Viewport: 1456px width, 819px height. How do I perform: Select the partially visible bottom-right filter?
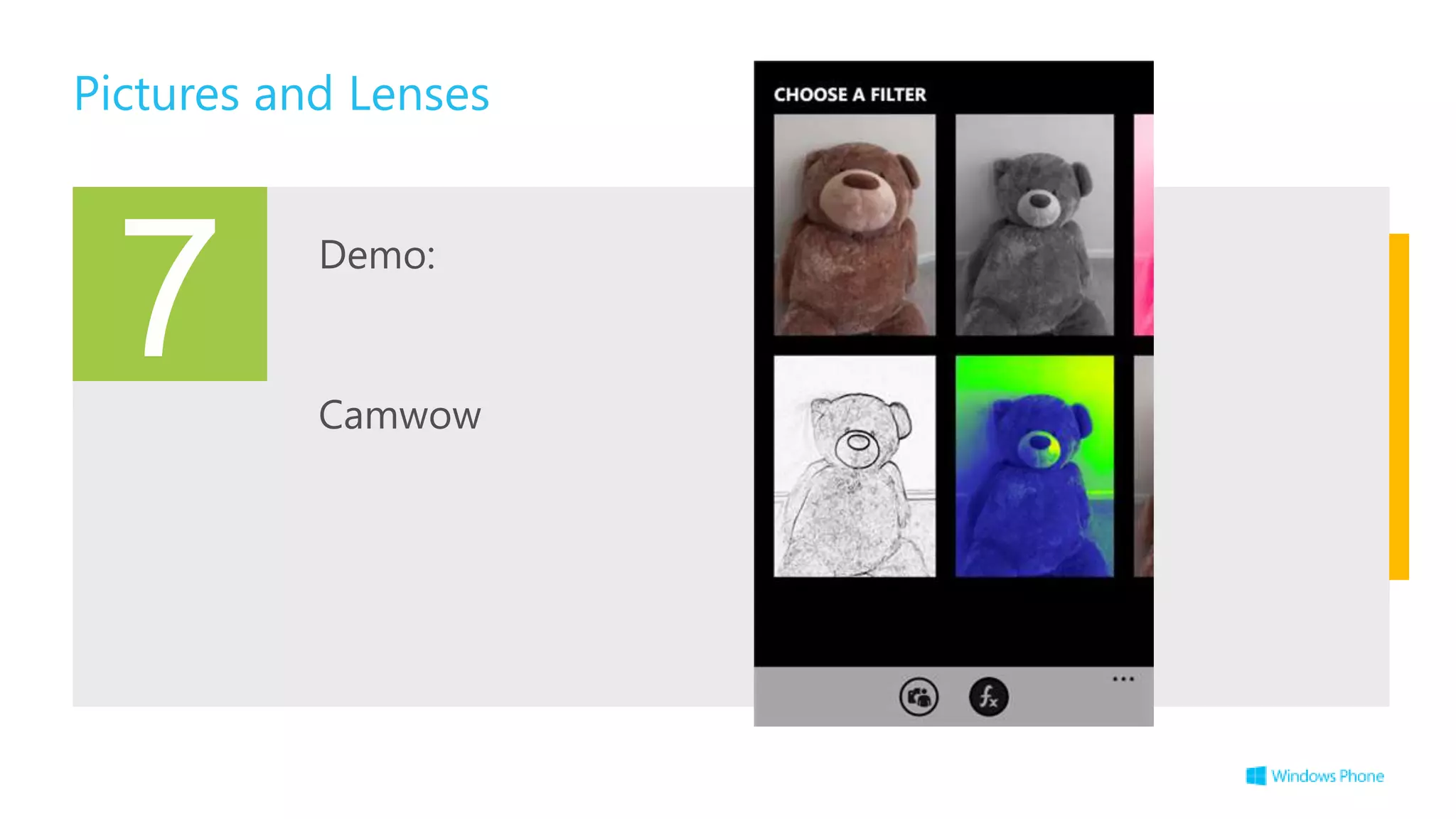(1143, 466)
